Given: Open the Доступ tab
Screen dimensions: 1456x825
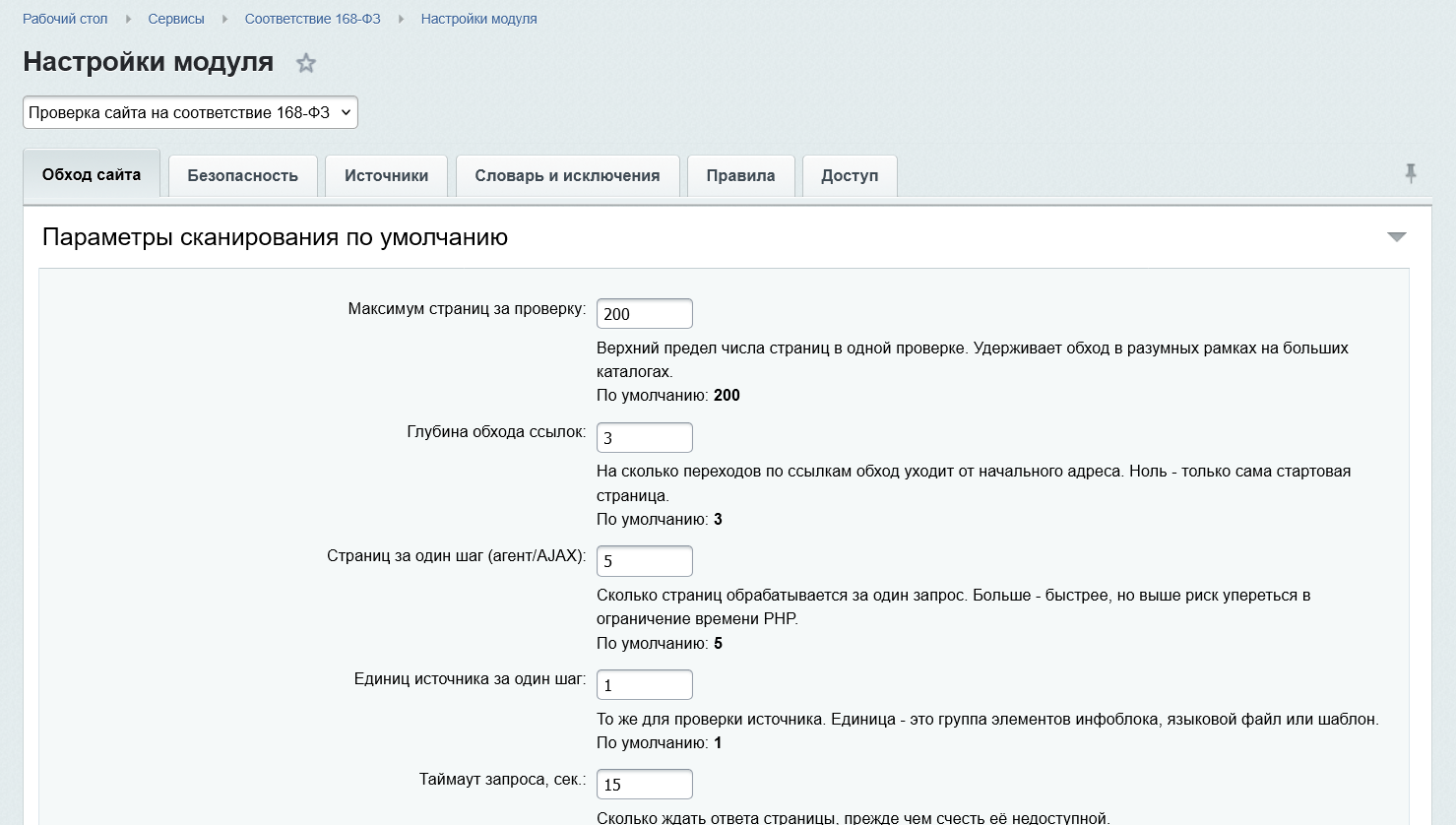Looking at the screenshot, I should [850, 176].
